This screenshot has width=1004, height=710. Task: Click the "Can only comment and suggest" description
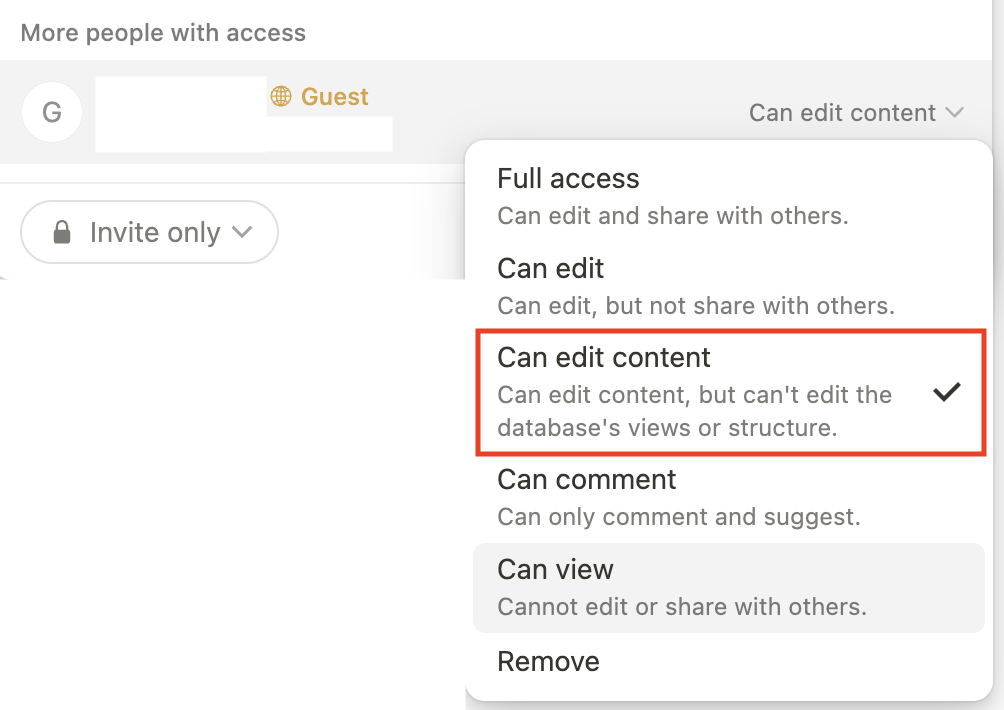coord(679,518)
